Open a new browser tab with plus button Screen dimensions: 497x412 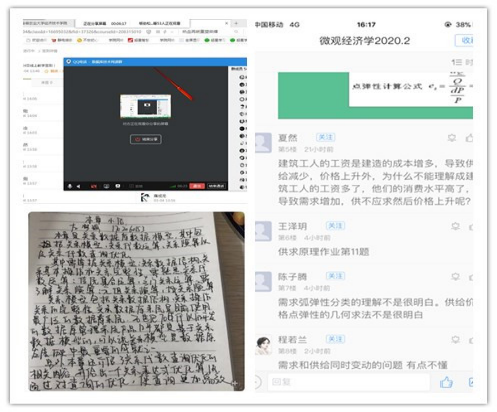point(236,23)
